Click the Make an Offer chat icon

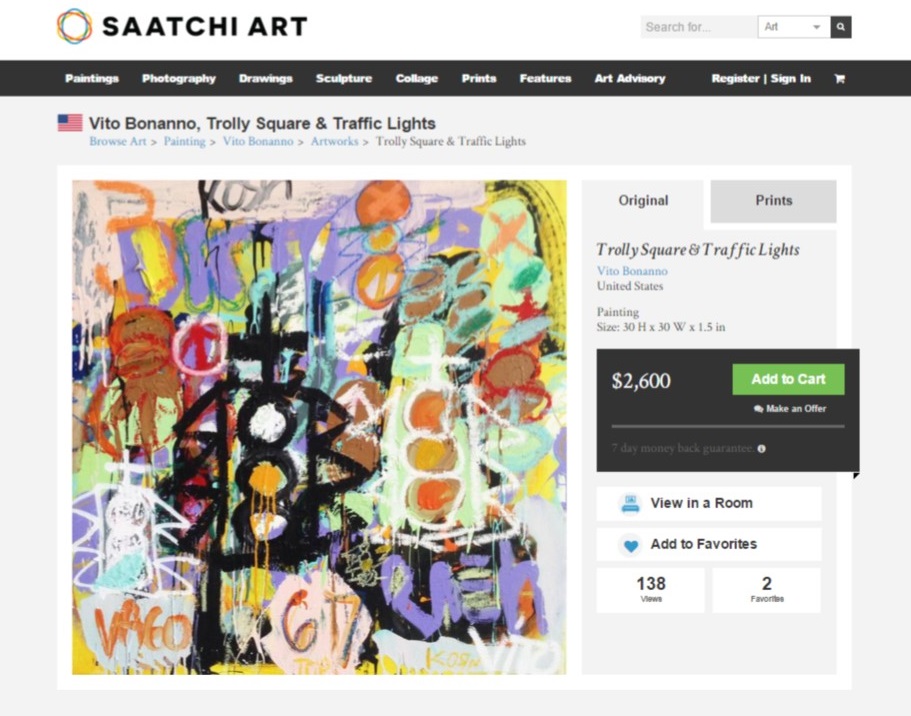click(x=758, y=409)
